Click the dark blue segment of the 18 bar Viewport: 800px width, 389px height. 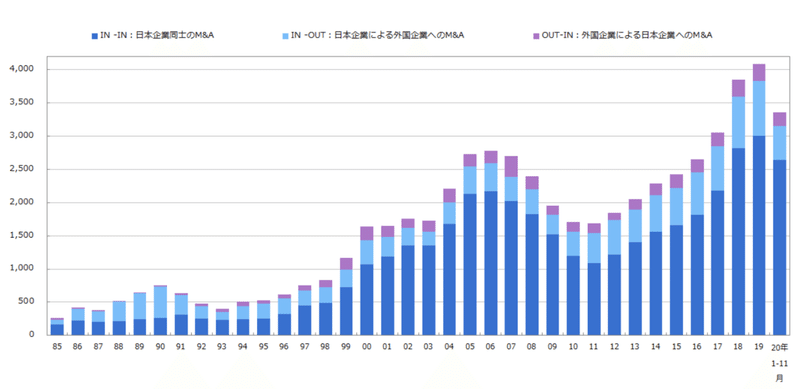click(x=738, y=241)
